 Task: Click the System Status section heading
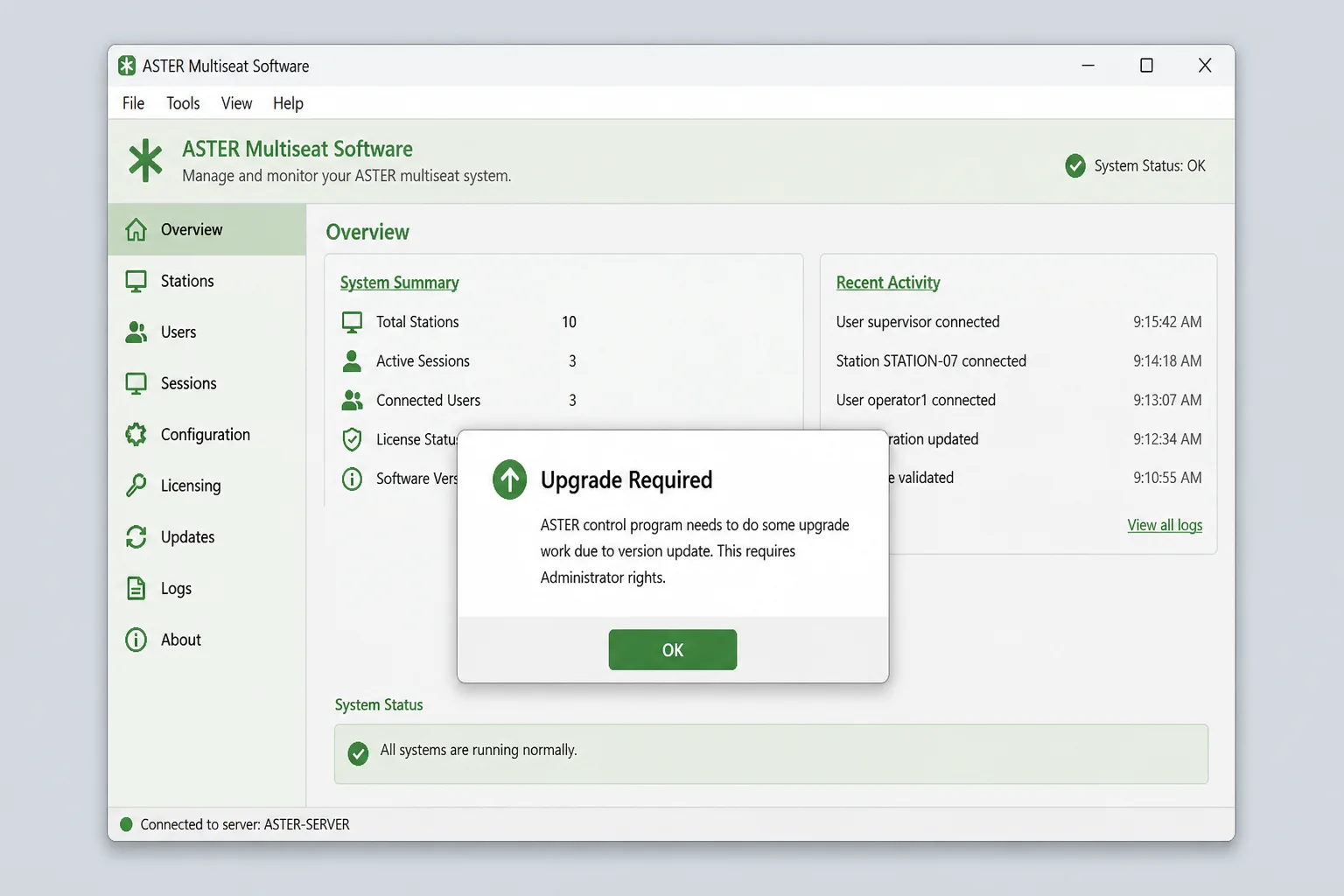pyautogui.click(x=379, y=704)
